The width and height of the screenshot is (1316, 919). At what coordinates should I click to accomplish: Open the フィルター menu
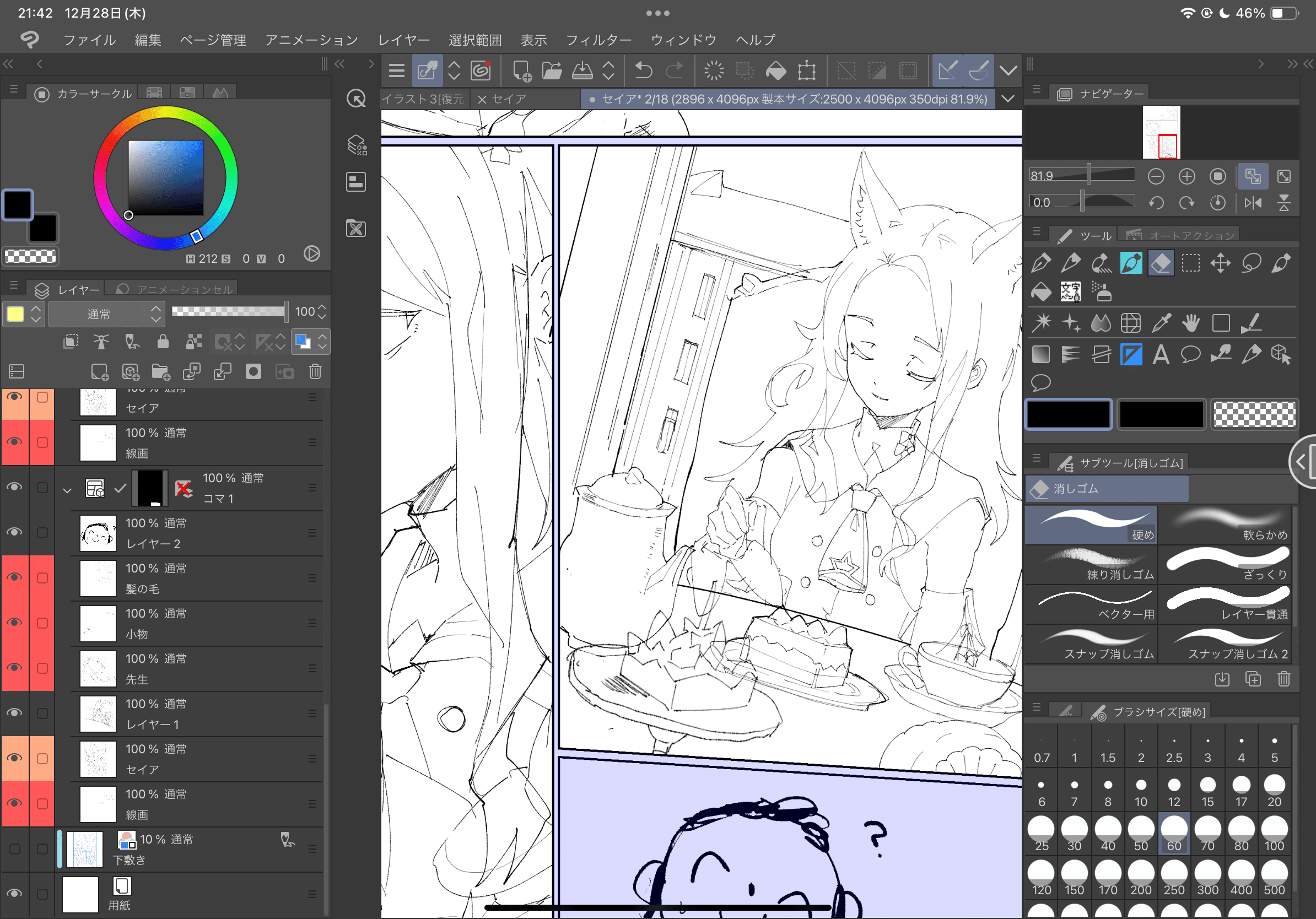pyautogui.click(x=598, y=40)
